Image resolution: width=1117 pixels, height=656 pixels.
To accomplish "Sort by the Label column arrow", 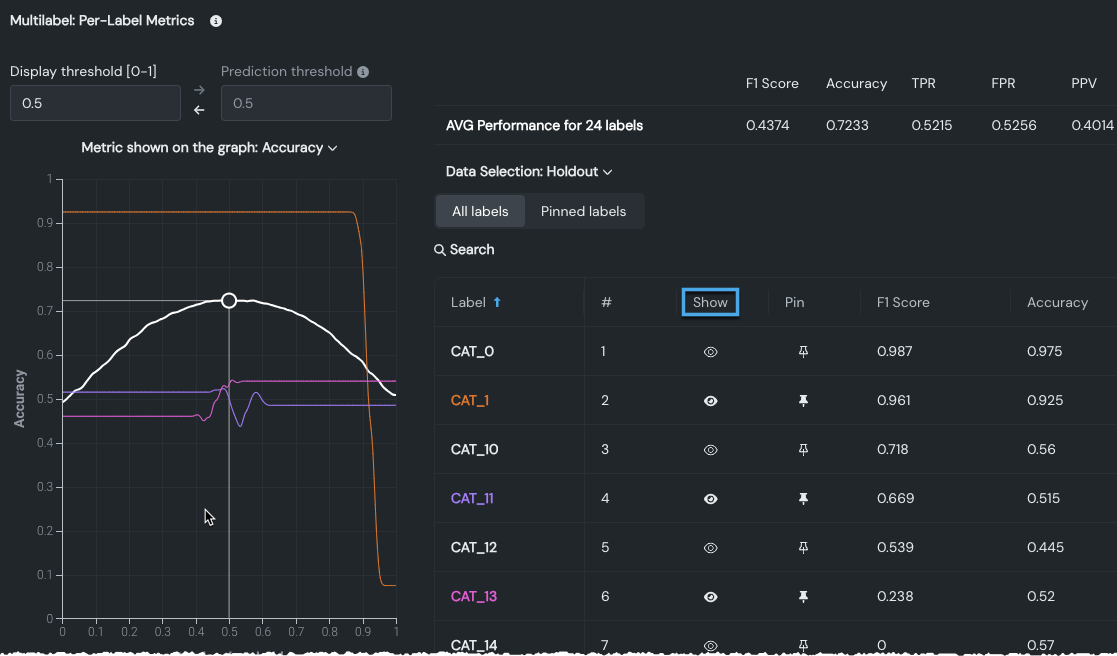I will 498,303.
